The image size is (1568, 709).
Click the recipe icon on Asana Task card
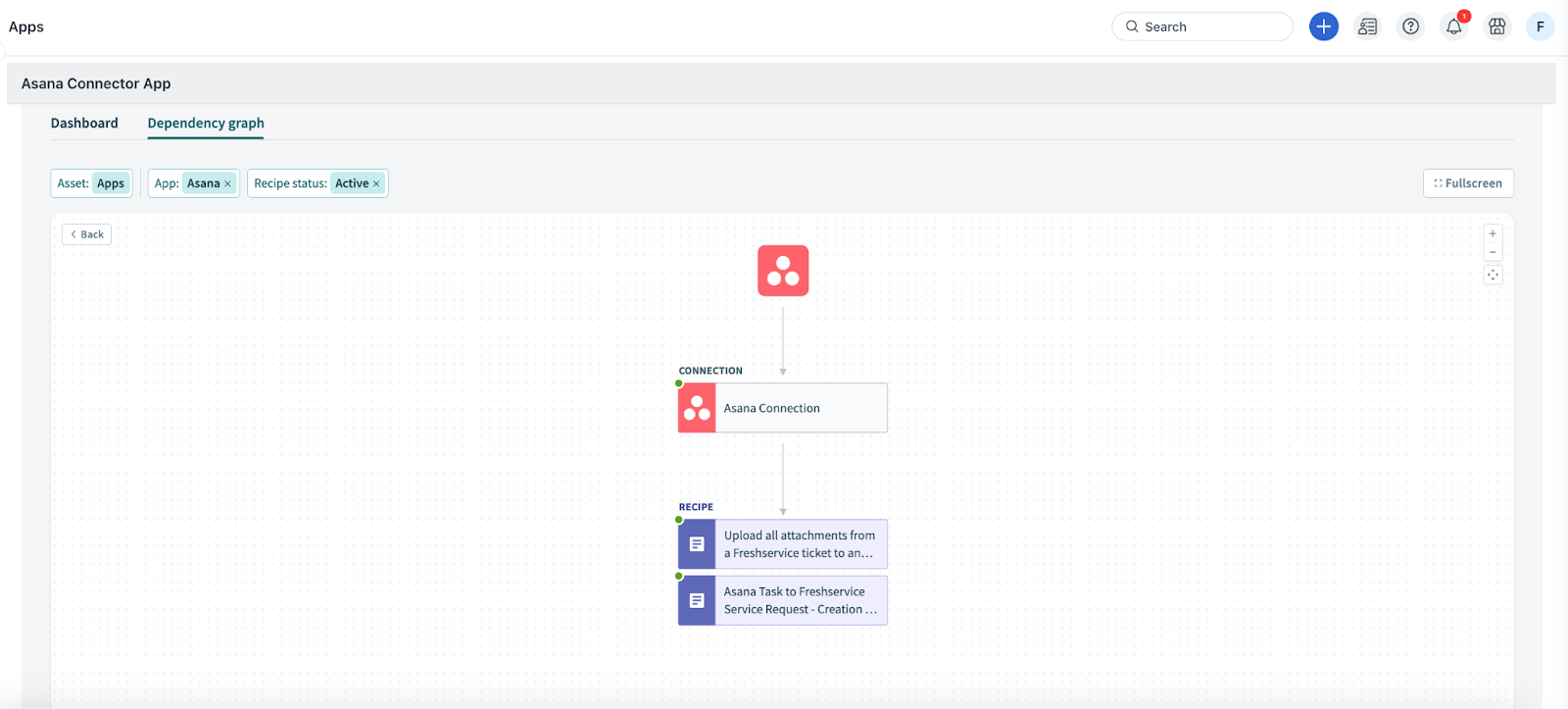[697, 600]
